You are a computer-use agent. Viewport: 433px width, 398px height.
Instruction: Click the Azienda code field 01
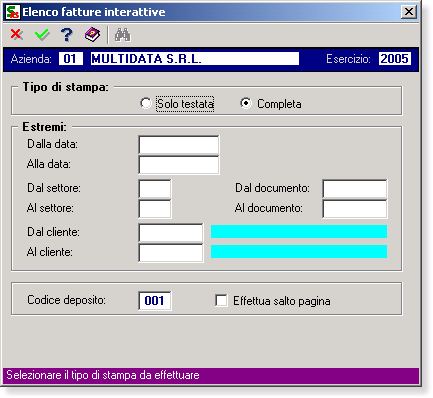71,59
